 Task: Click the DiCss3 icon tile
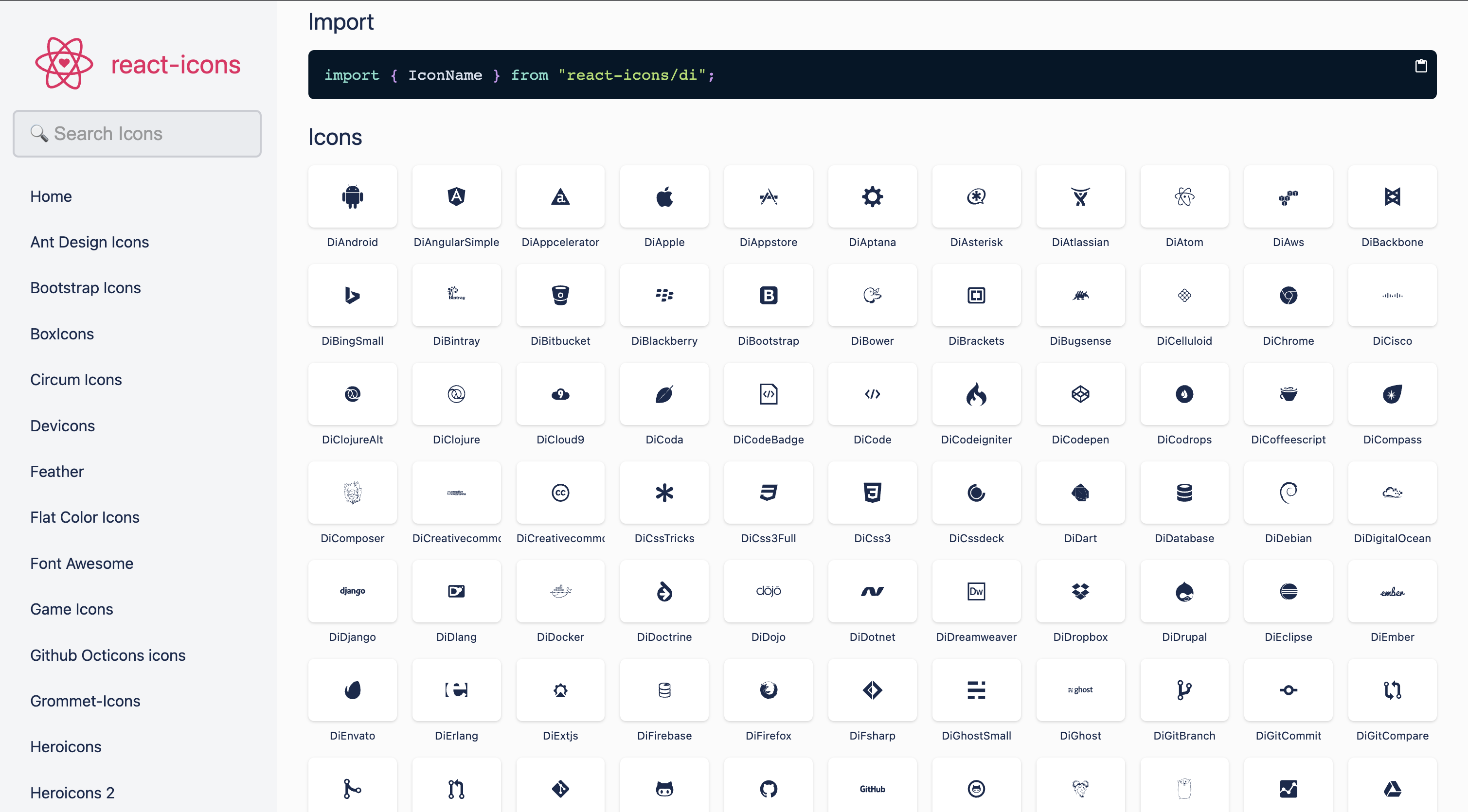tap(872, 493)
